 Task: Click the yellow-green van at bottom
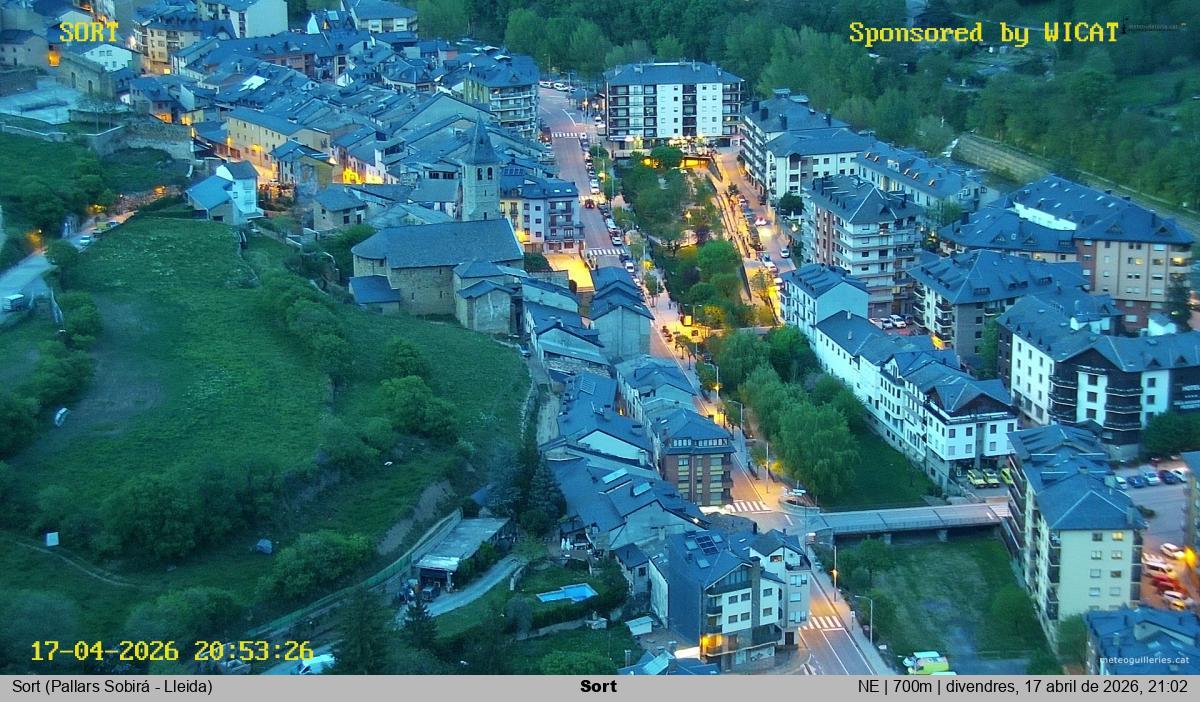click(927, 663)
